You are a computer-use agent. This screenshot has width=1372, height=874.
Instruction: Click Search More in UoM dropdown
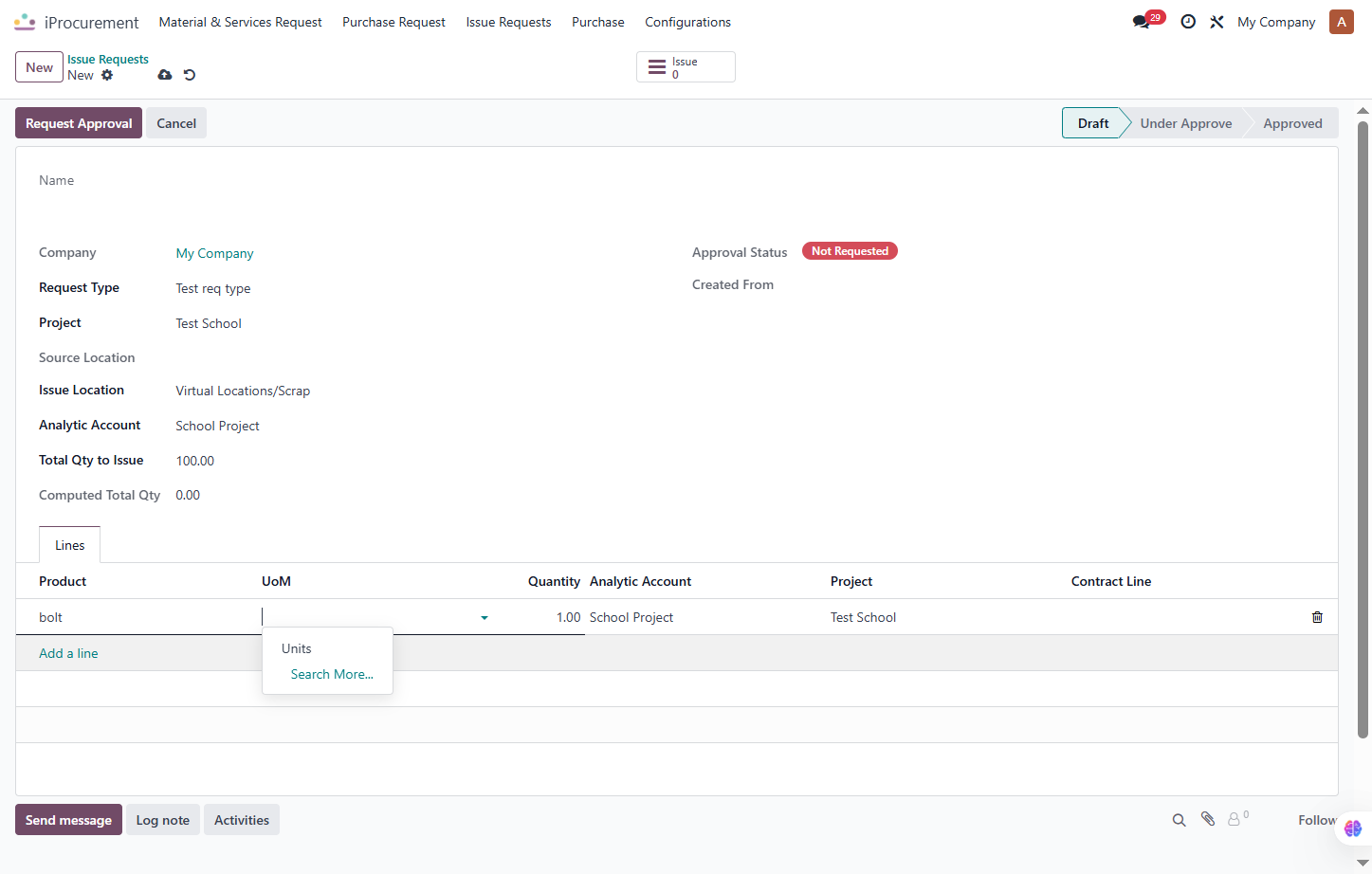[x=332, y=674]
